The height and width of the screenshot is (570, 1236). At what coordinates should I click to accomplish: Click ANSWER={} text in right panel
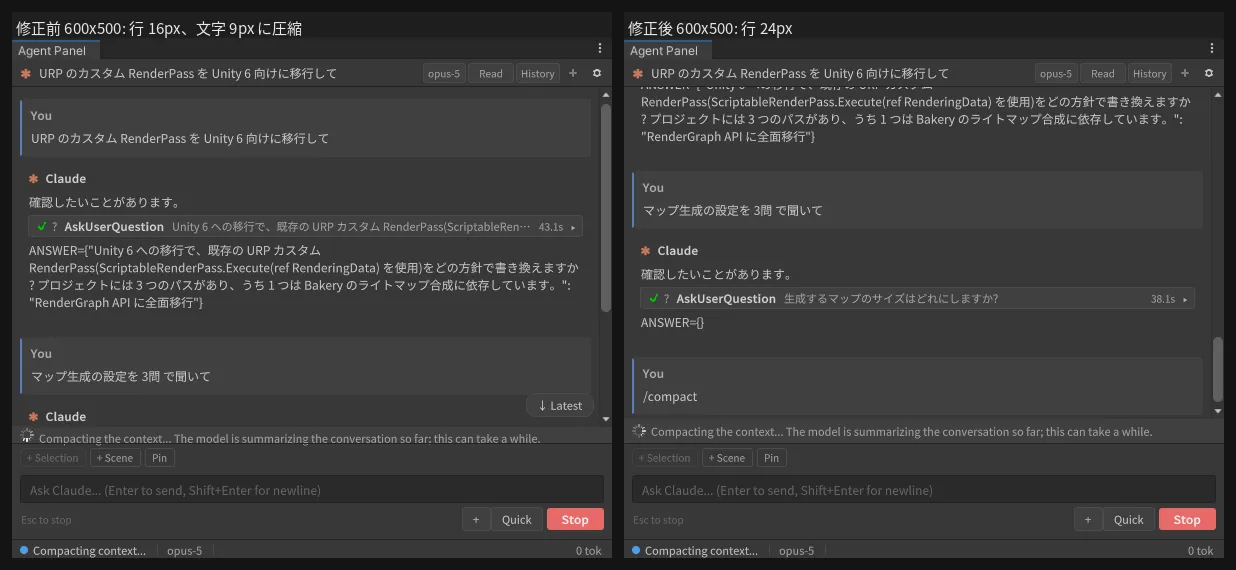click(x=673, y=322)
